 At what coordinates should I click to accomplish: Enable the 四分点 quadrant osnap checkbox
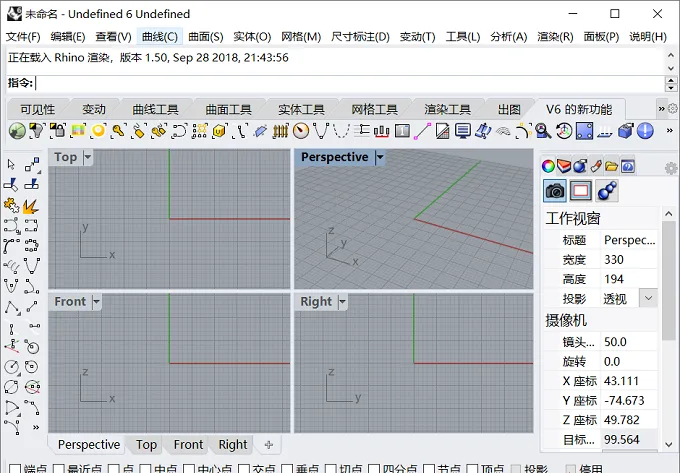[374, 469]
